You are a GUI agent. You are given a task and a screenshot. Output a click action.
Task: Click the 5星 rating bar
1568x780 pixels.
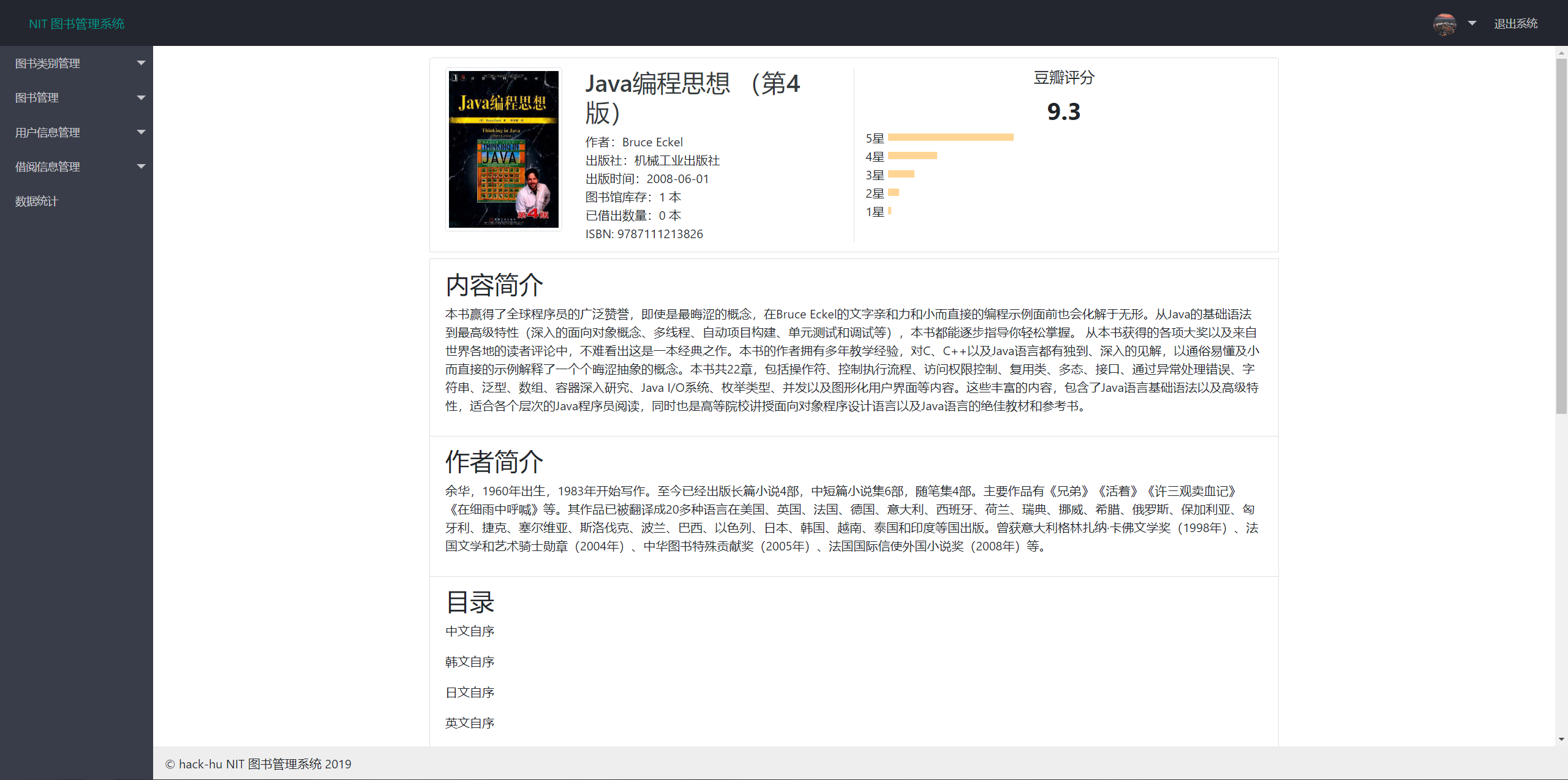(951, 137)
